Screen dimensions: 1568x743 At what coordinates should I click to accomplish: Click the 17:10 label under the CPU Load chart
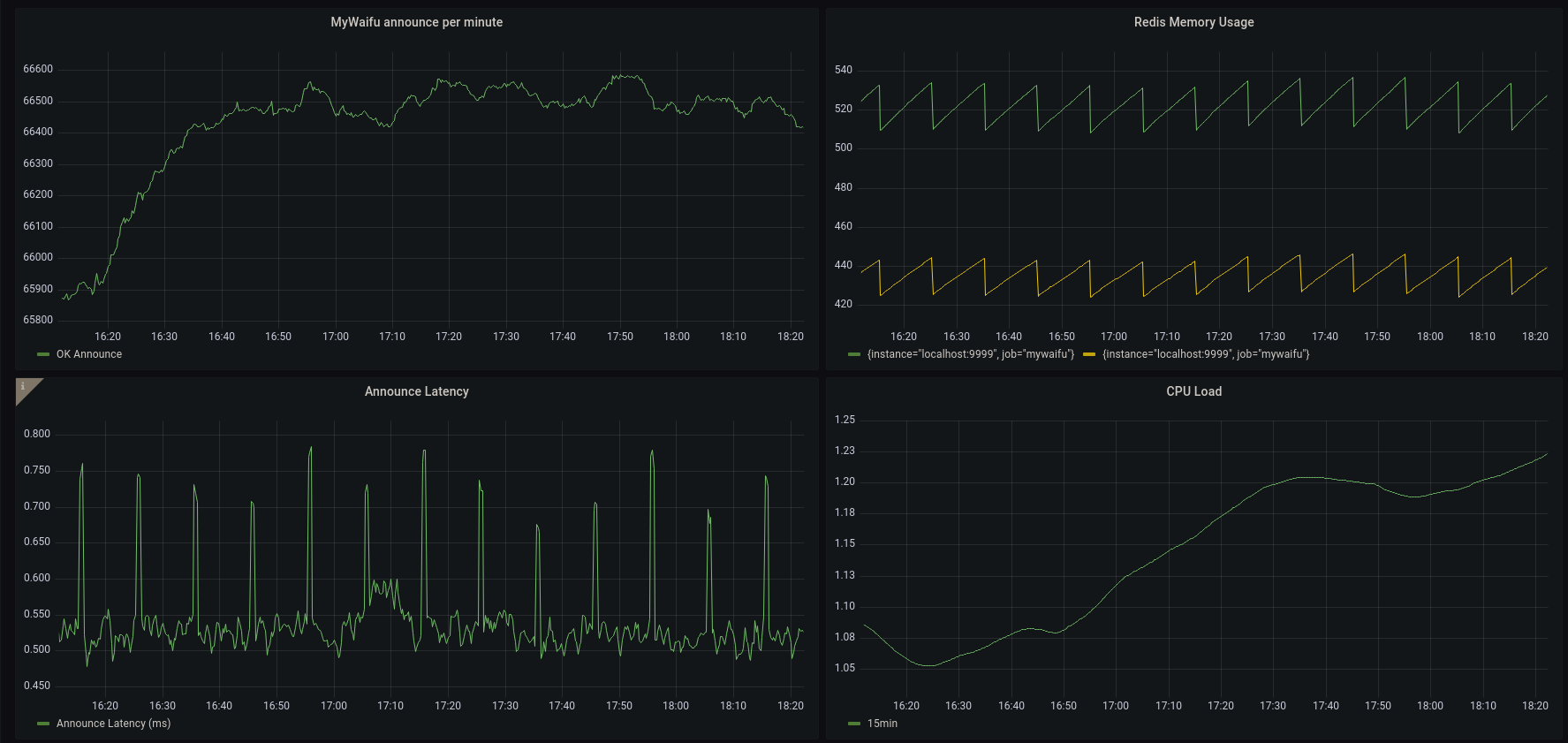click(1169, 706)
